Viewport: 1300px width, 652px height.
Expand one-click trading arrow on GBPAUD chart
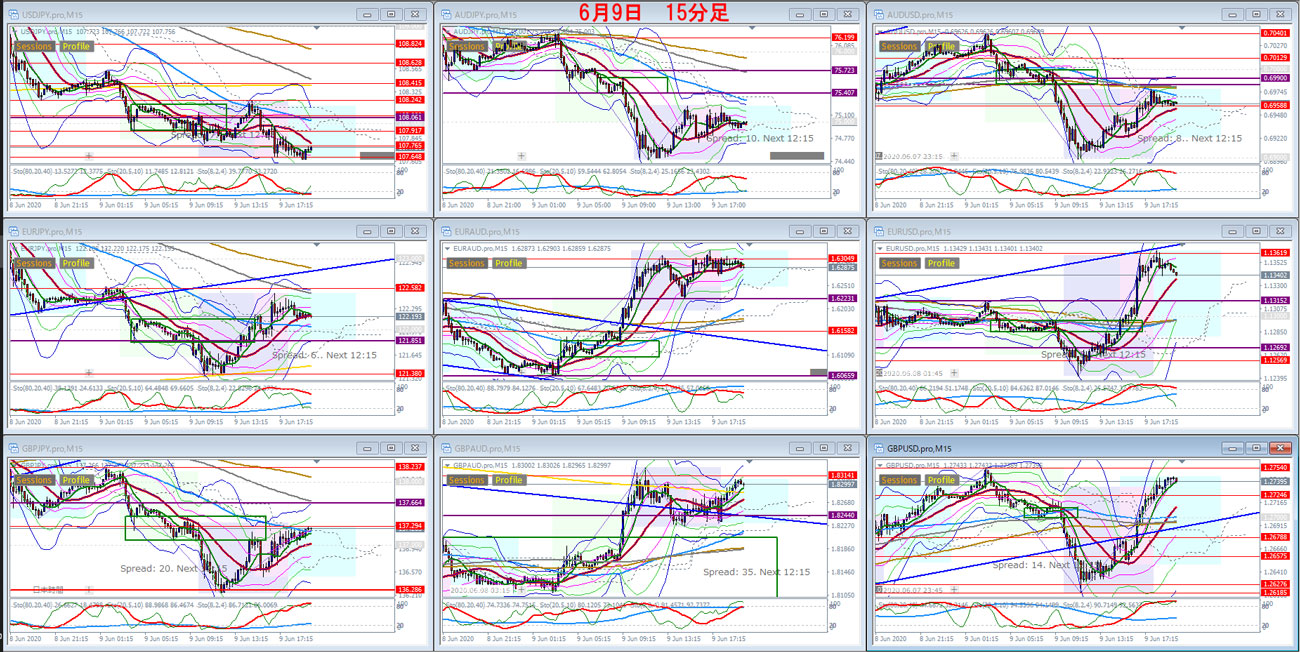coord(447,466)
